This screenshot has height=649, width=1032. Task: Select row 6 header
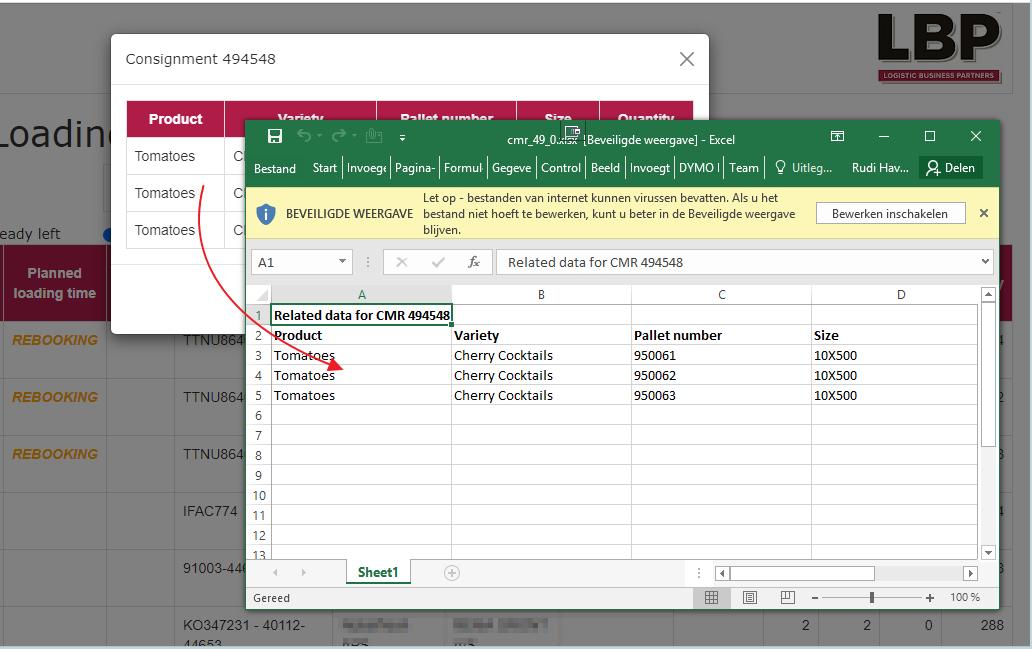(259, 416)
